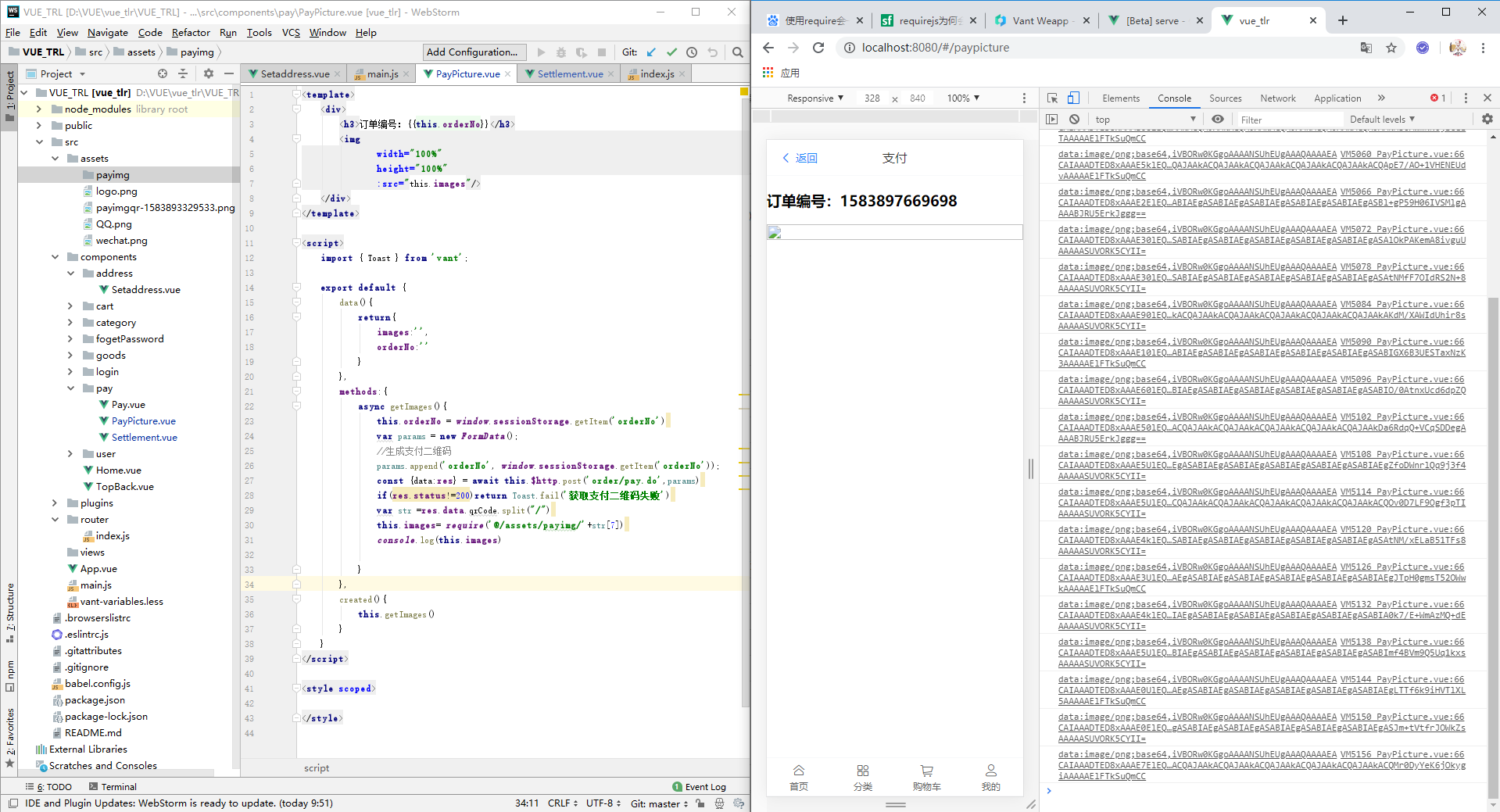Click the Git update project arrow icon
This screenshot has height=812, width=1500.
(x=650, y=52)
